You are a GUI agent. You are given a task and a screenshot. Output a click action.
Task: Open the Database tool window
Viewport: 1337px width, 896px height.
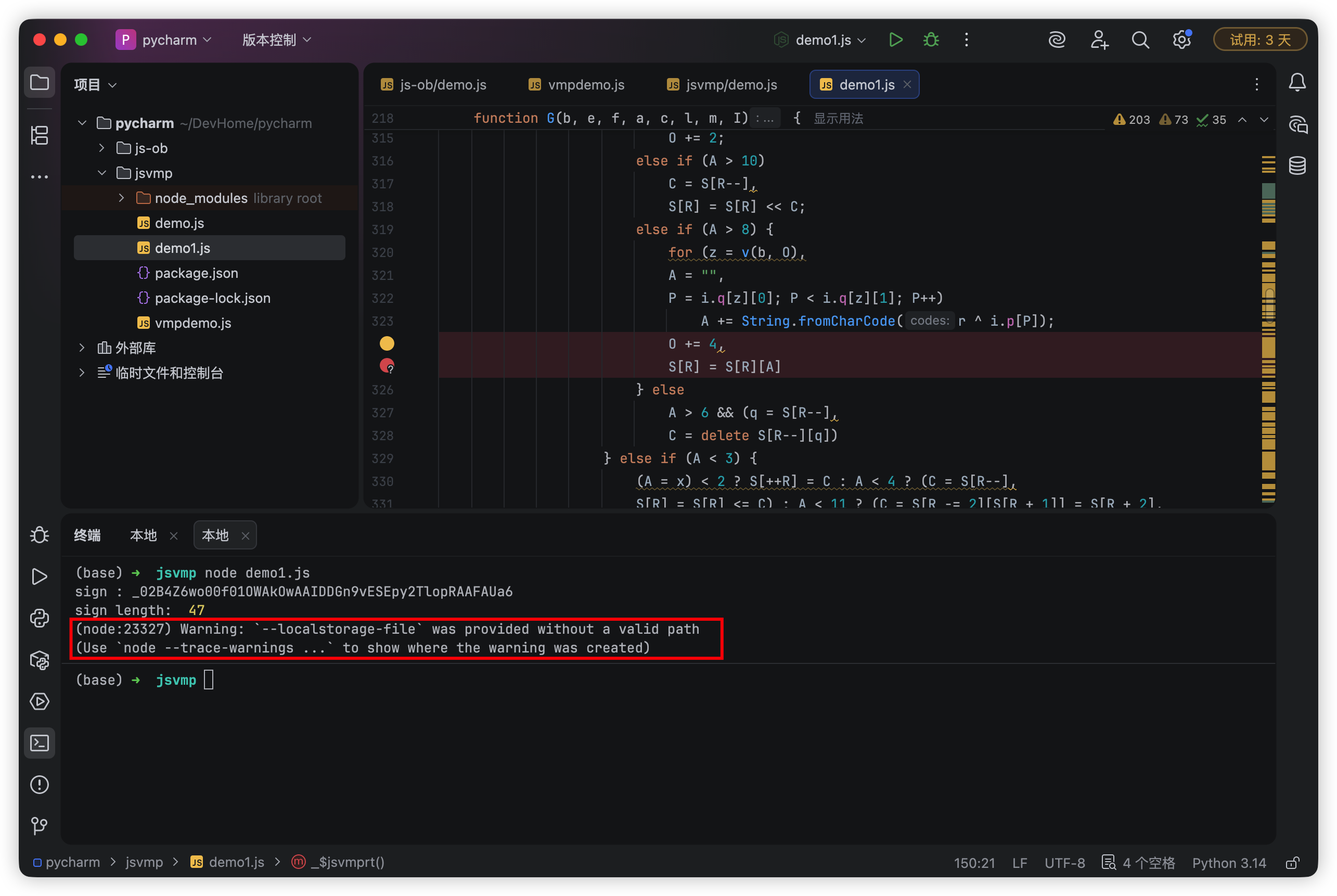1297,165
